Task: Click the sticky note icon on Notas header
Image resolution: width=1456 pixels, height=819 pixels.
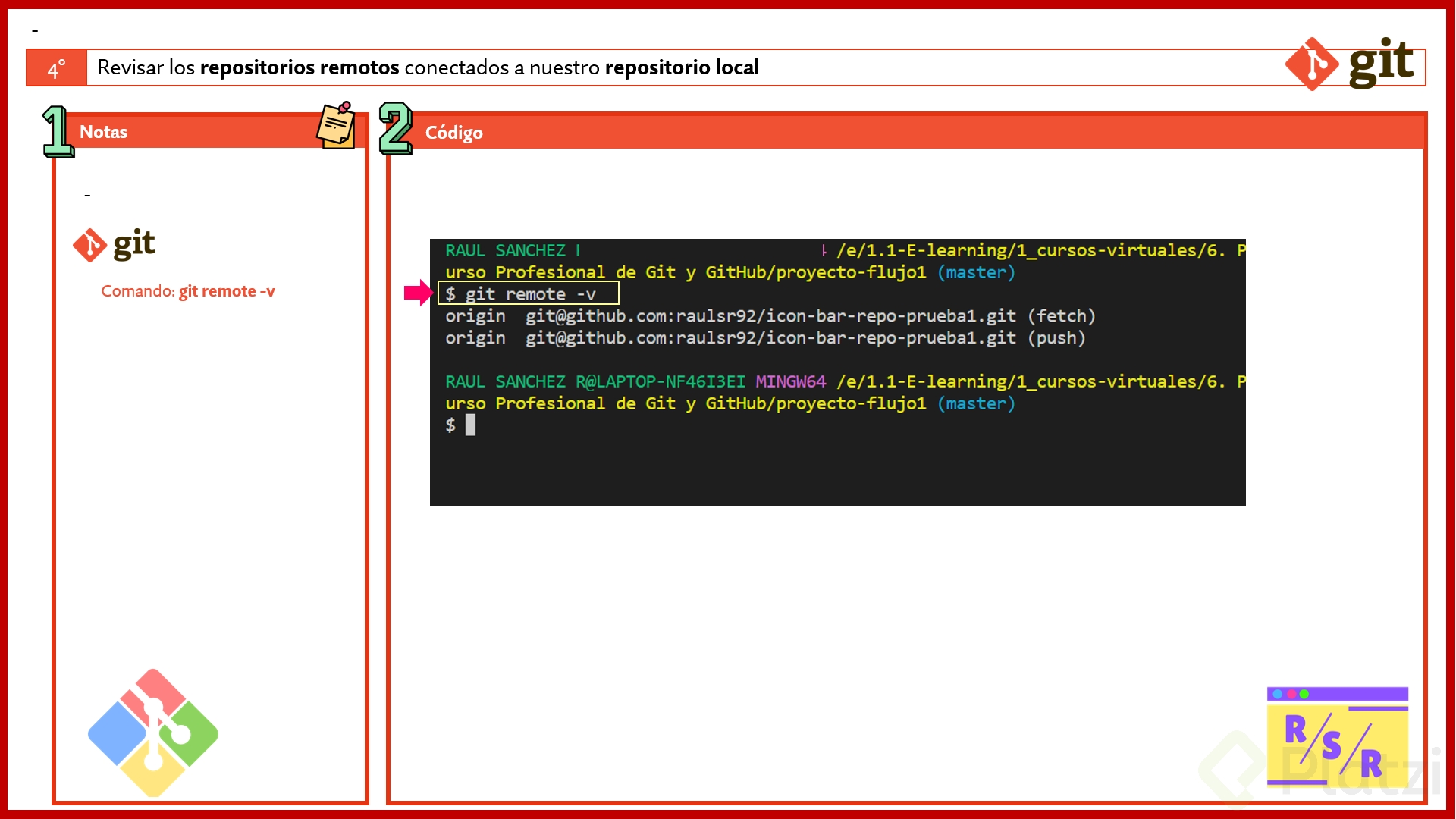Action: [336, 125]
